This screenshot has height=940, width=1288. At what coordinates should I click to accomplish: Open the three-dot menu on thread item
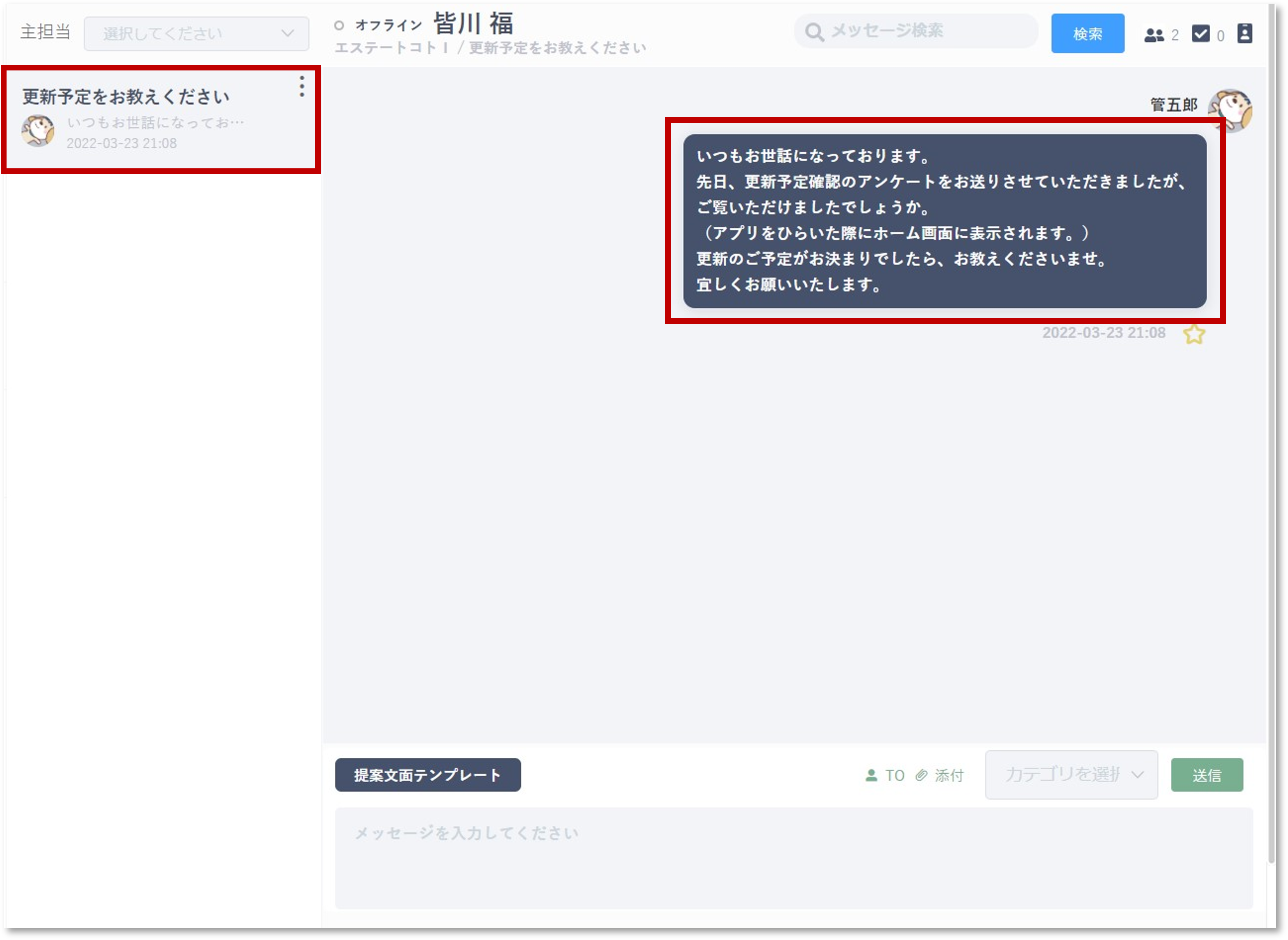click(x=302, y=86)
